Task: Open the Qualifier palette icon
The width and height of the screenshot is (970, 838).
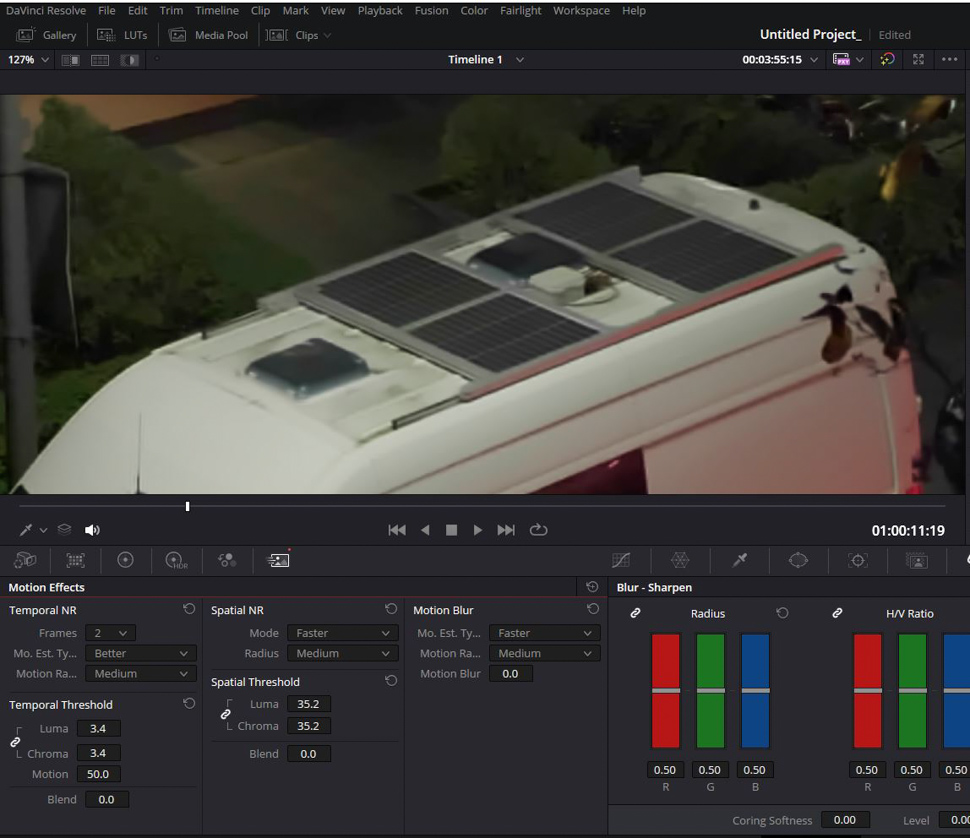Action: click(739, 560)
